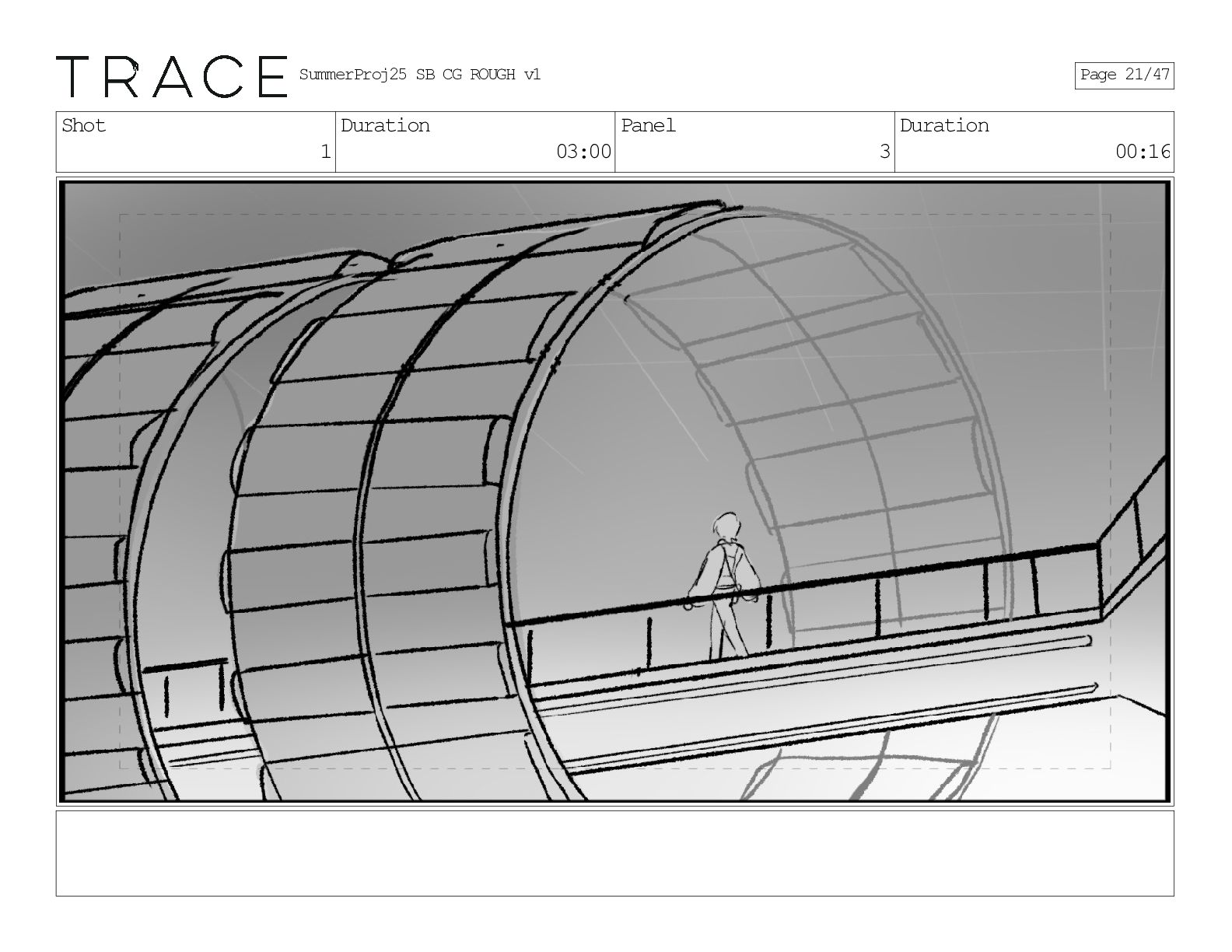This screenshot has height=952, width=1232.
Task: Click the 'Shot' header label
Action: click(x=83, y=125)
